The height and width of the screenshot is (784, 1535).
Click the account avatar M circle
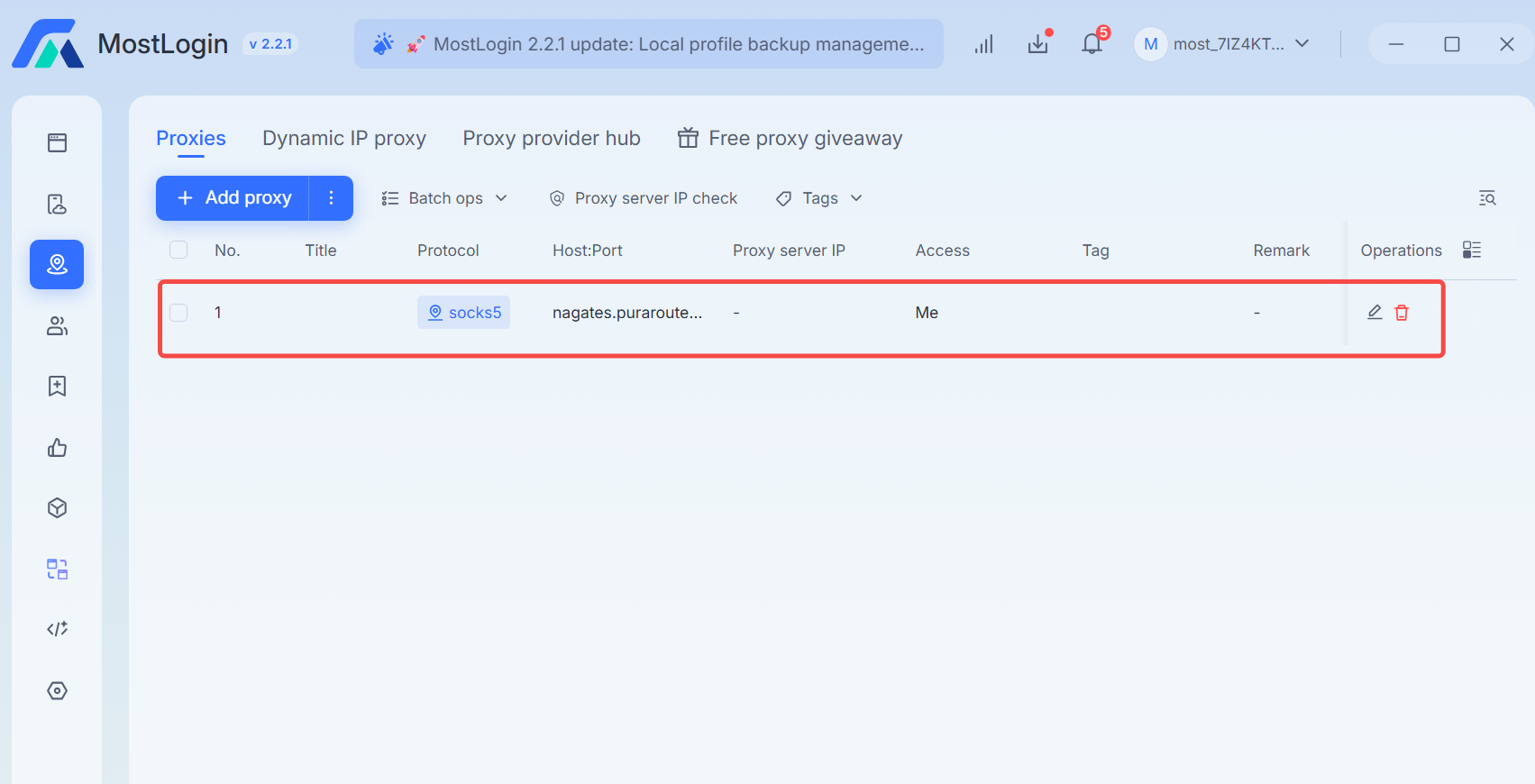(1151, 44)
